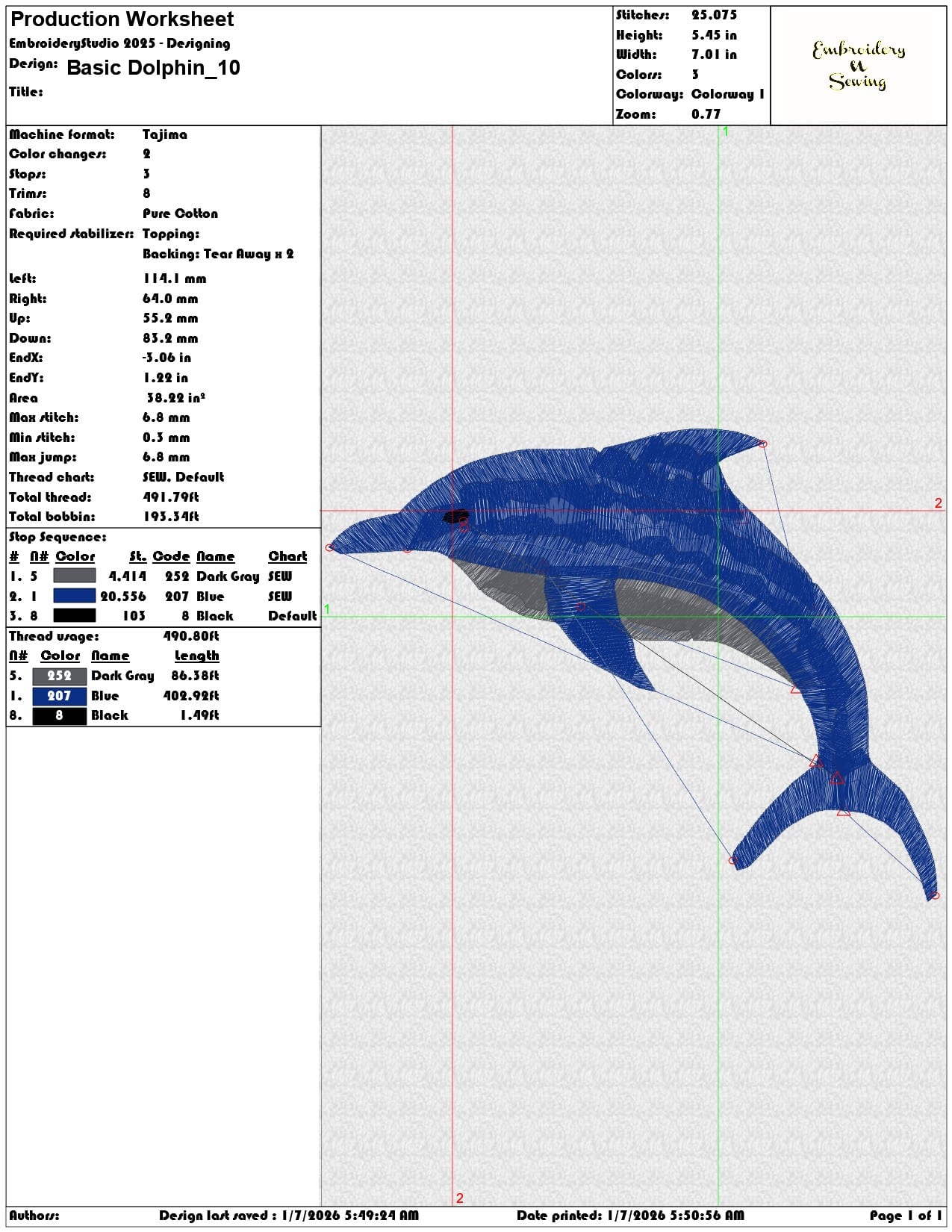Viewport: 952px width, 1232px height.
Task: Click the stitch count '103' for Black
Action: pos(134,616)
